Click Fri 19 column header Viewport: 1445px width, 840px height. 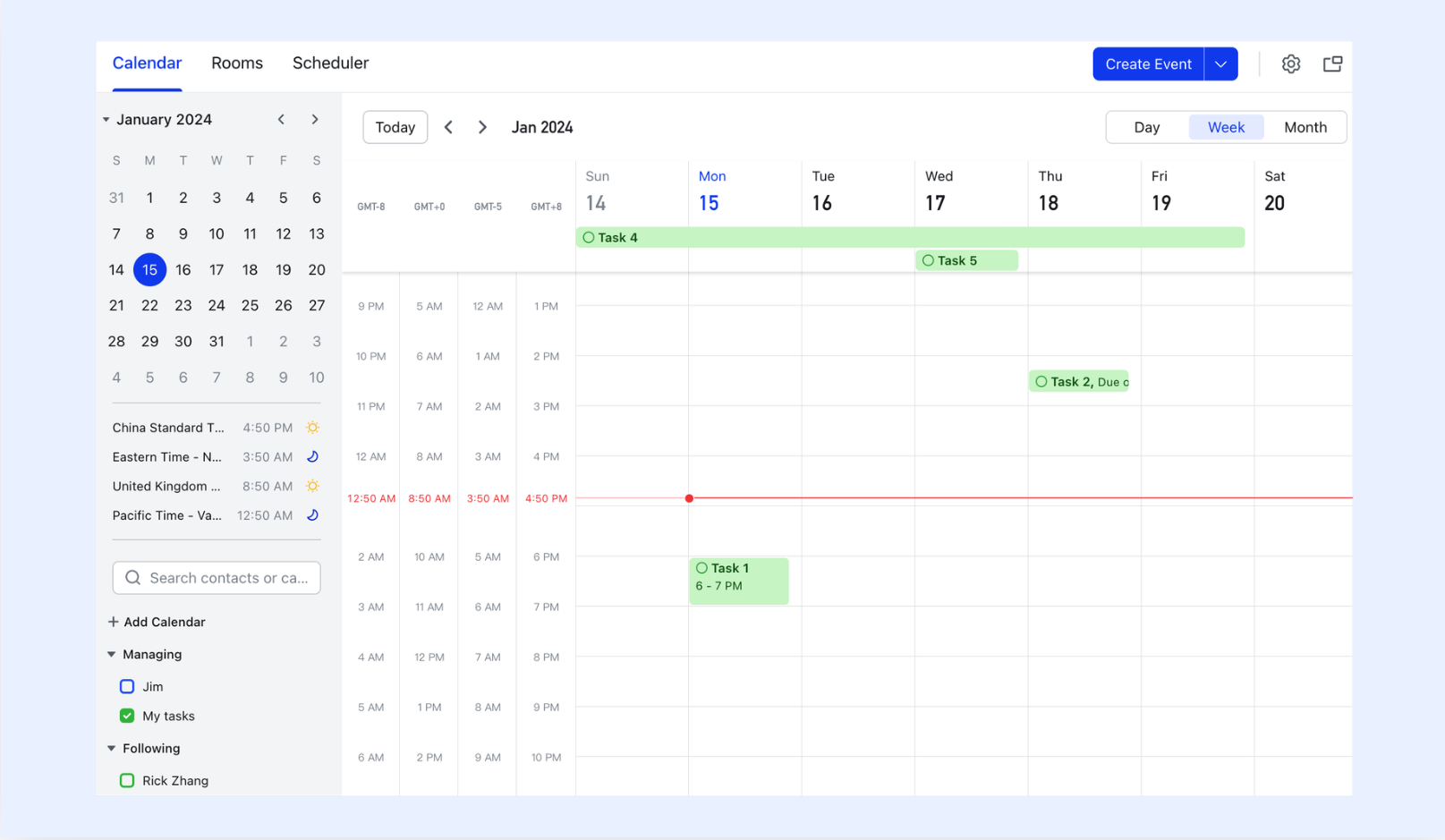point(1161,191)
